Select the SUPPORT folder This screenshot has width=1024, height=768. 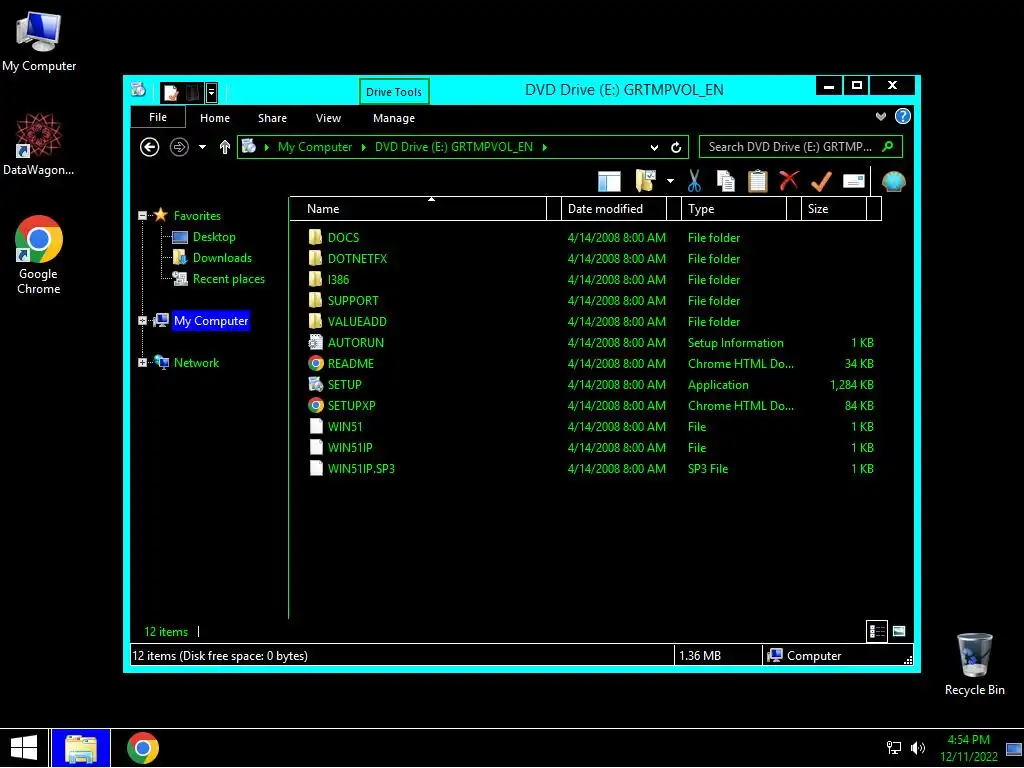(353, 301)
